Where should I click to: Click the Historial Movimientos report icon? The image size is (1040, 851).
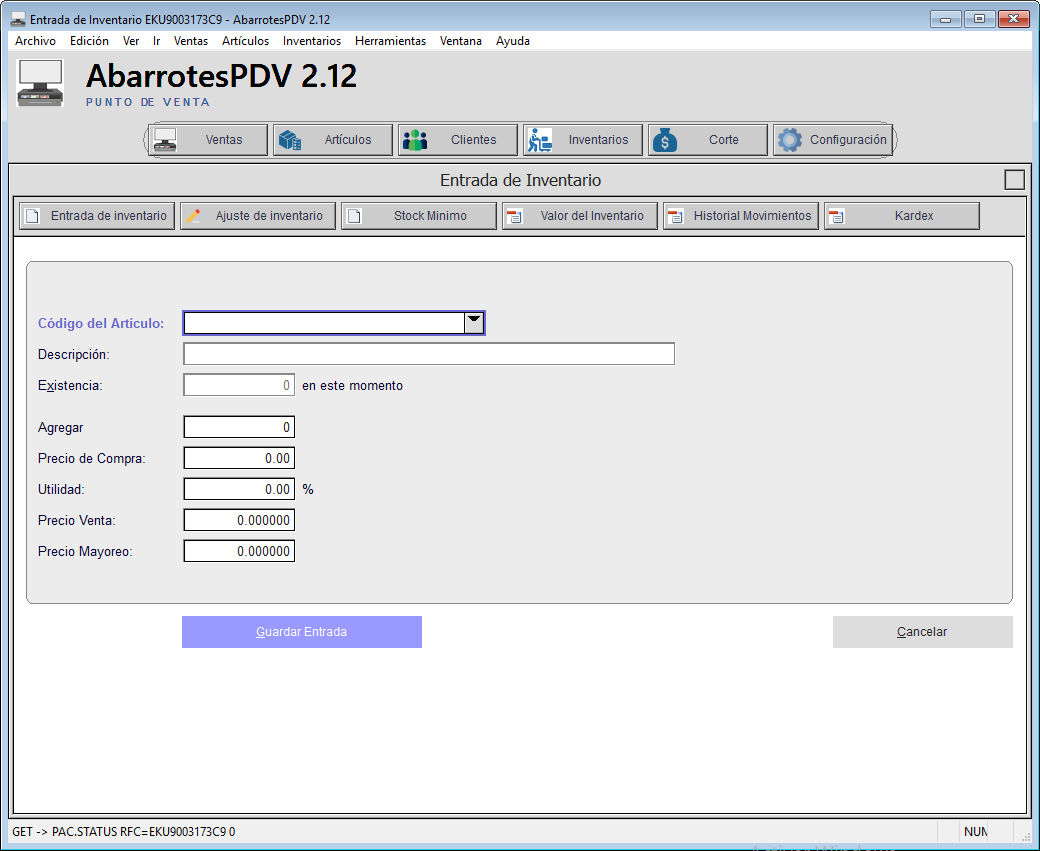(676, 216)
